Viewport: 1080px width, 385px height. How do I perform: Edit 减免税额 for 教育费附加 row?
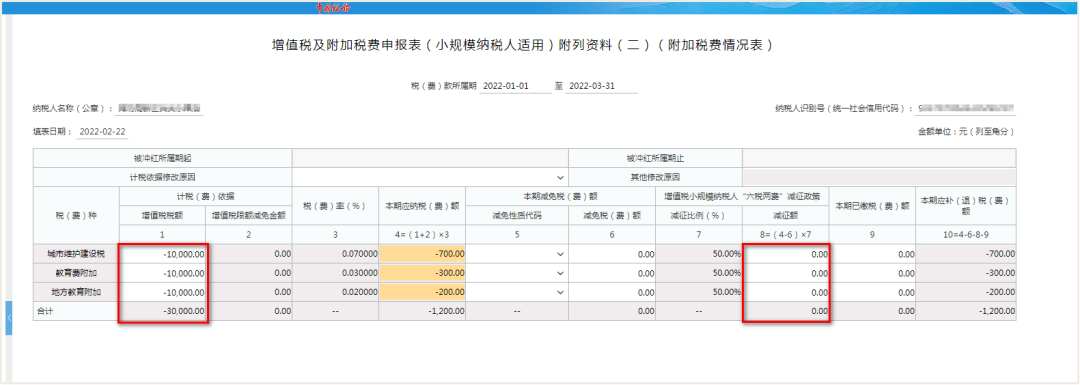[612, 273]
